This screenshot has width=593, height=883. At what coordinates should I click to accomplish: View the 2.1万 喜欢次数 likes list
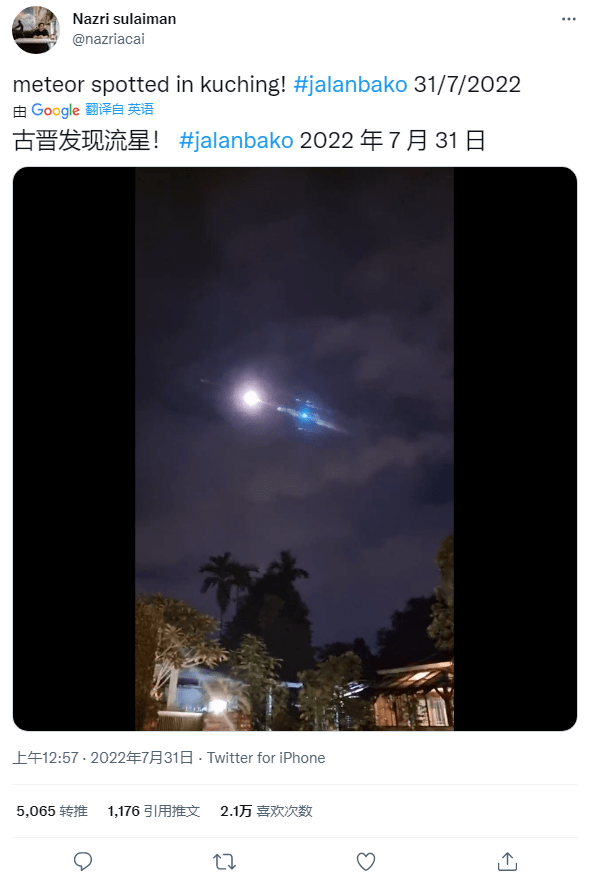266,811
